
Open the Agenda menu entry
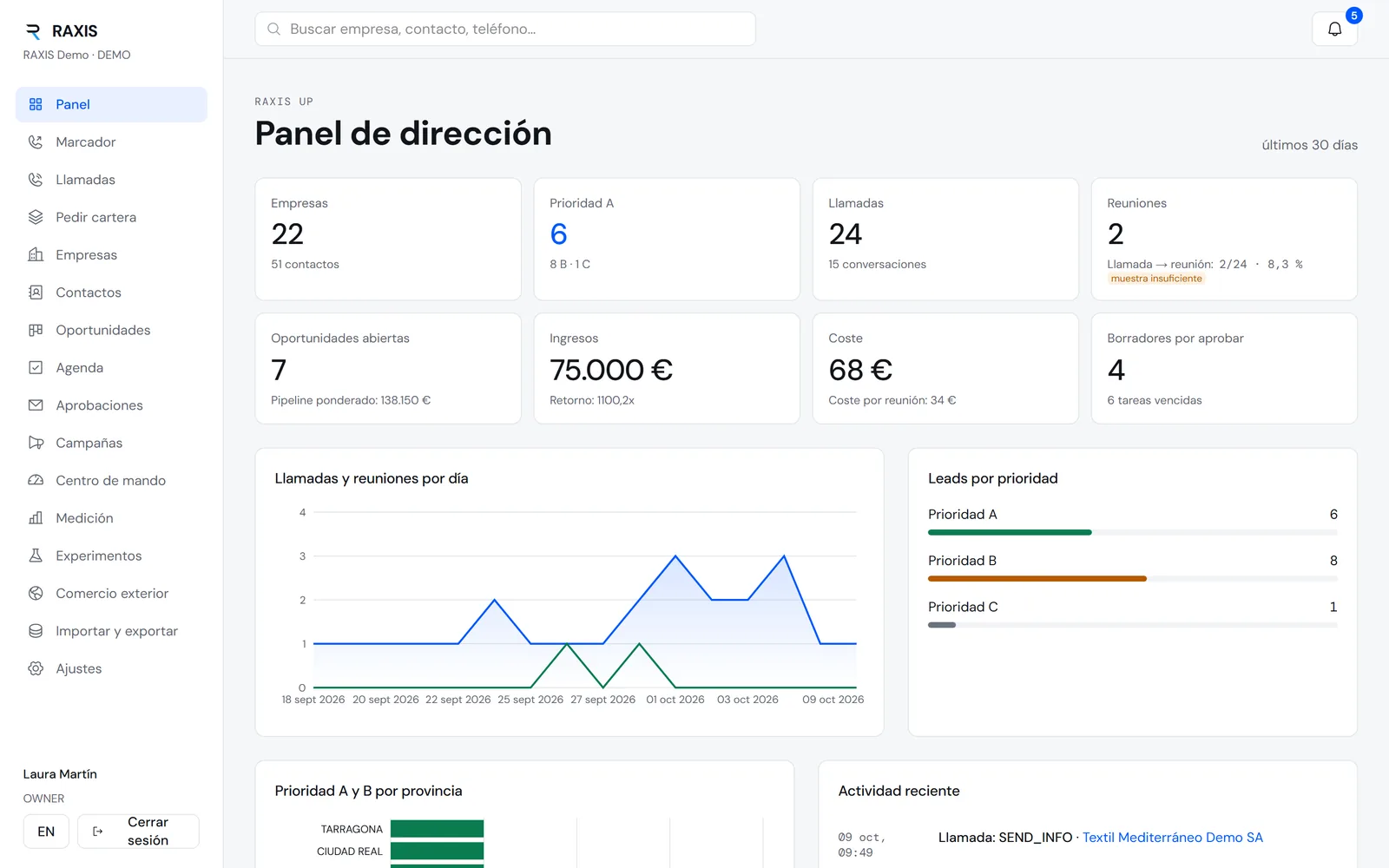coord(111,367)
